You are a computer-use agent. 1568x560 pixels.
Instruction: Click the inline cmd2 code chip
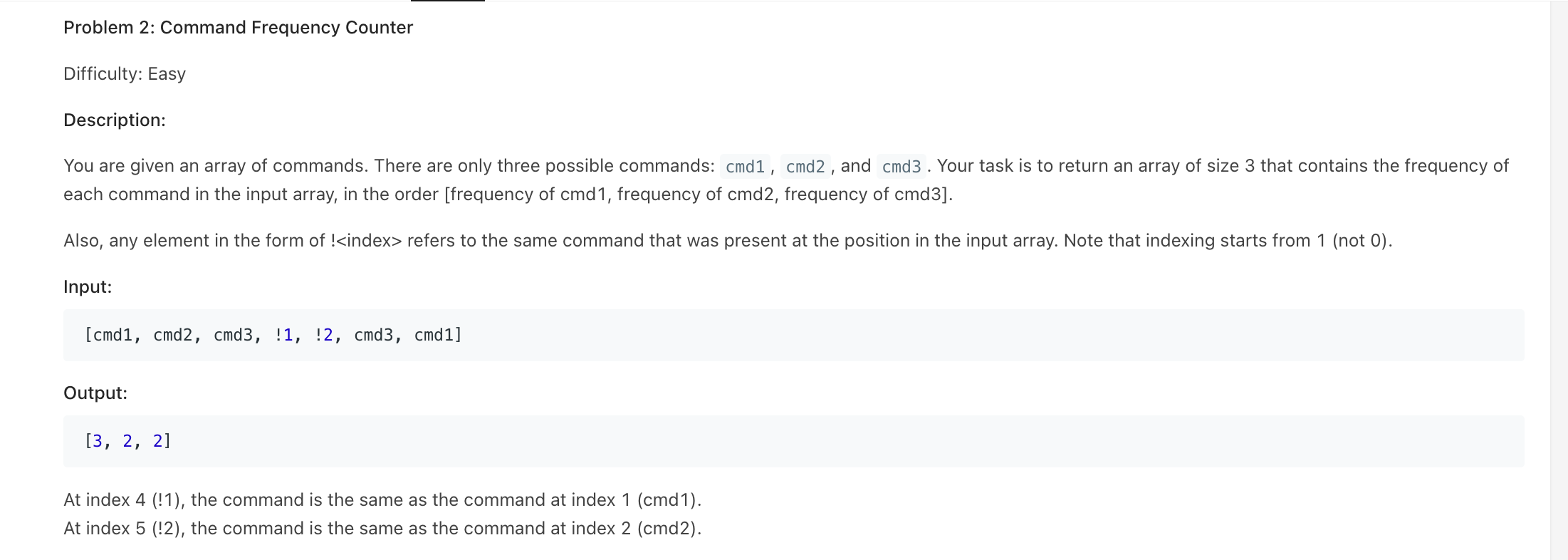805,167
